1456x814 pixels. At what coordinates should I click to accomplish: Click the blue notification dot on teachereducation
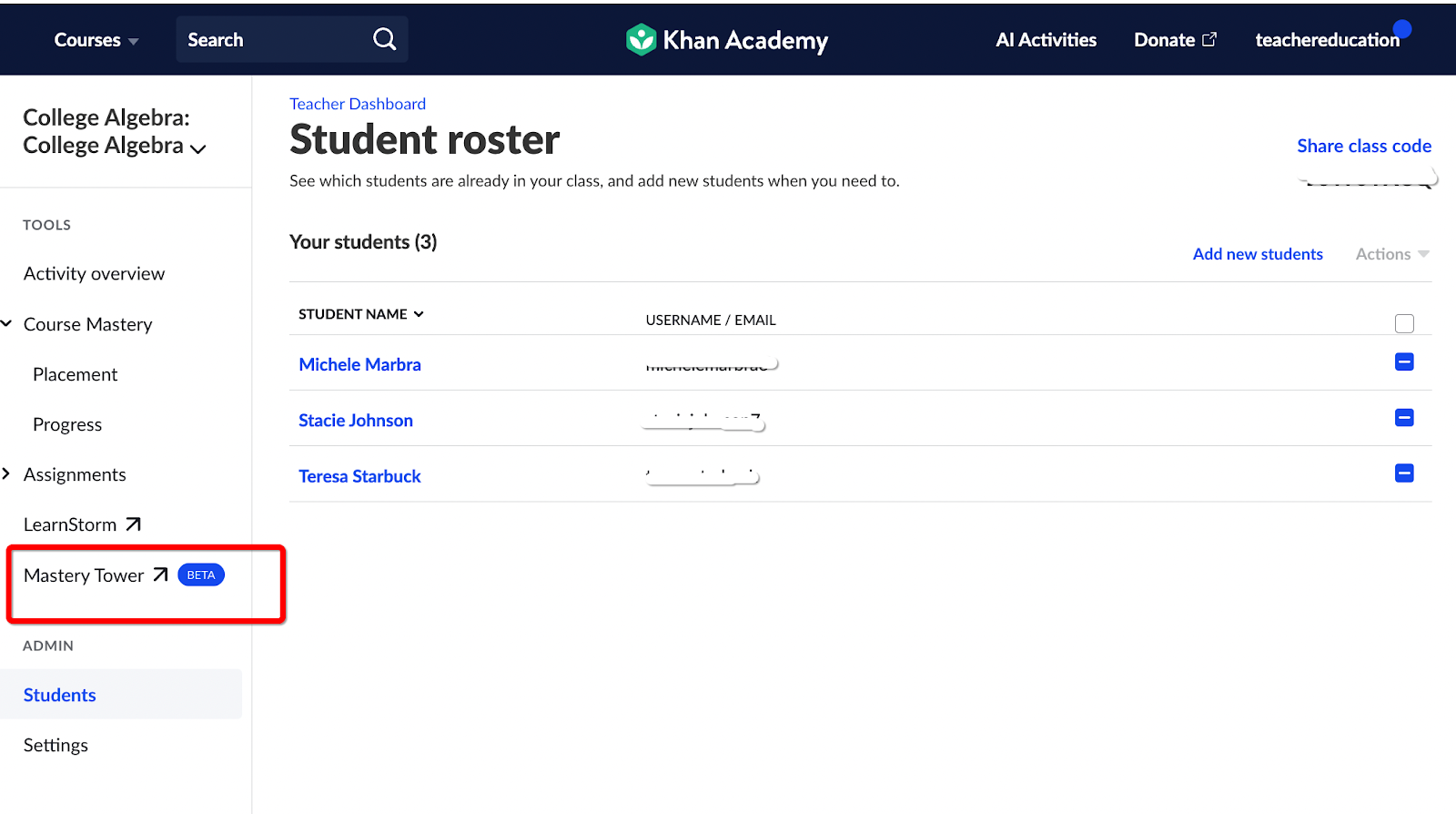[x=1402, y=29]
